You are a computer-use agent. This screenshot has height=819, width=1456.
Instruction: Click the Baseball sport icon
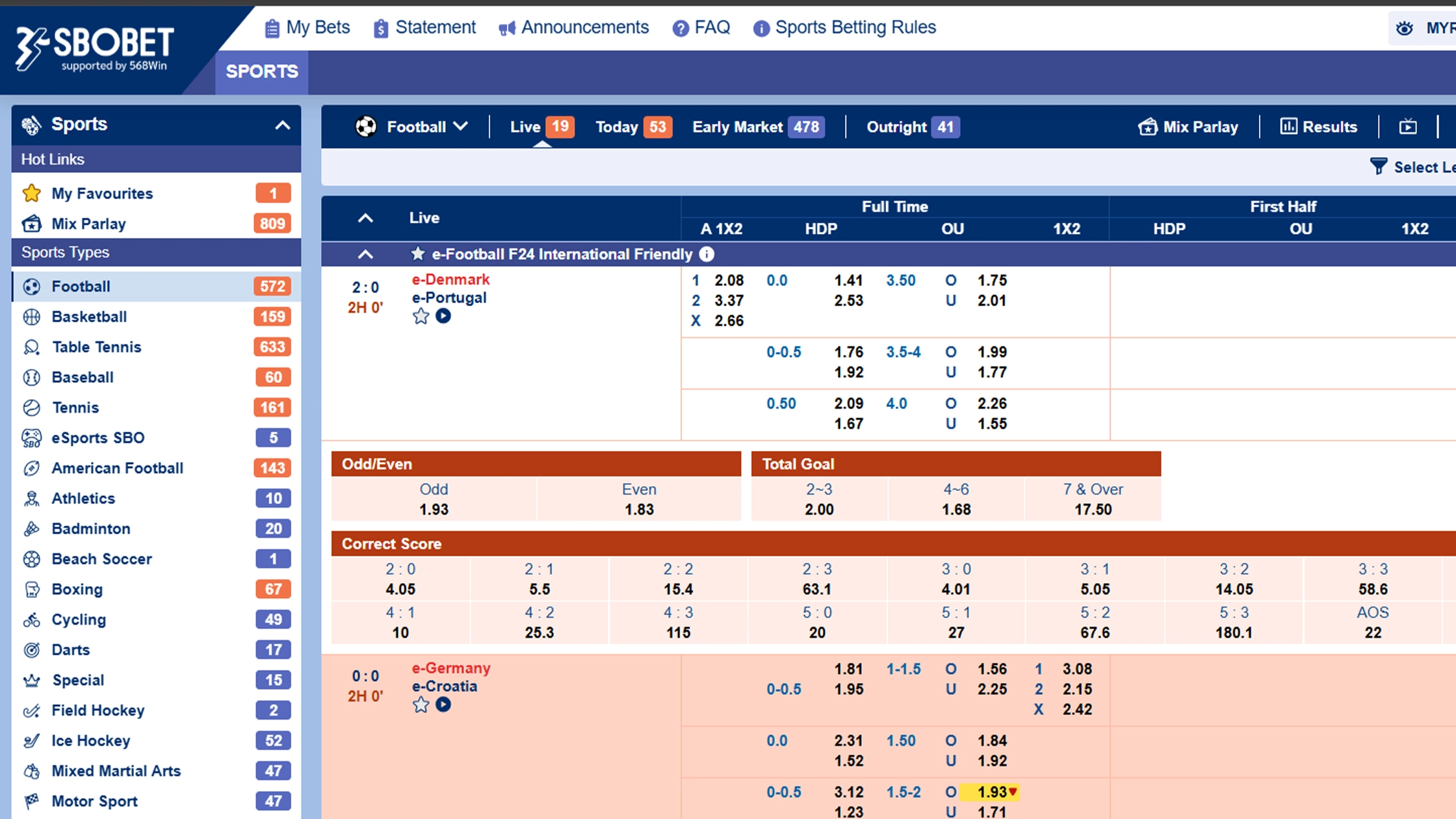click(31, 377)
